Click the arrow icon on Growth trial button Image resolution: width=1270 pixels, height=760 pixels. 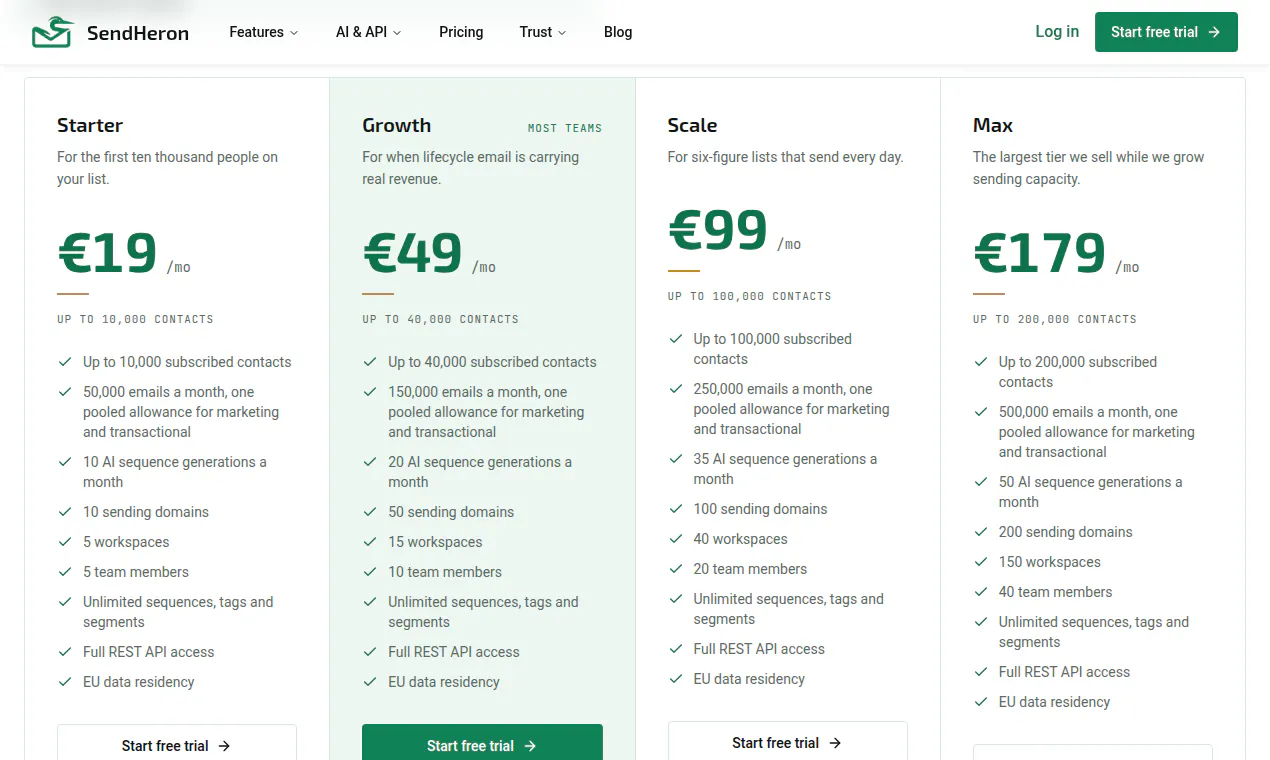click(x=530, y=746)
